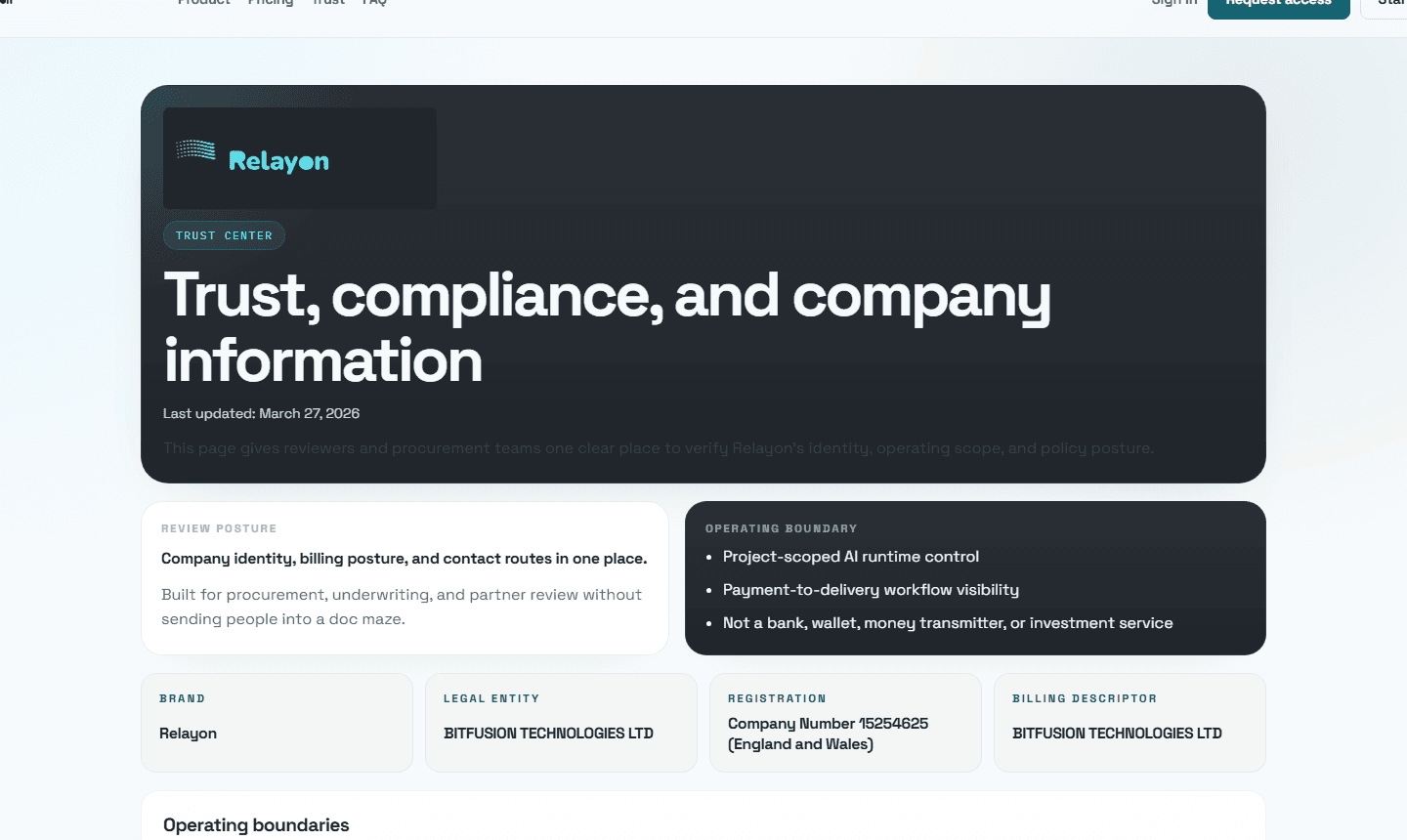1407x840 pixels.
Task: Click the Last updated date text
Action: pos(261,413)
